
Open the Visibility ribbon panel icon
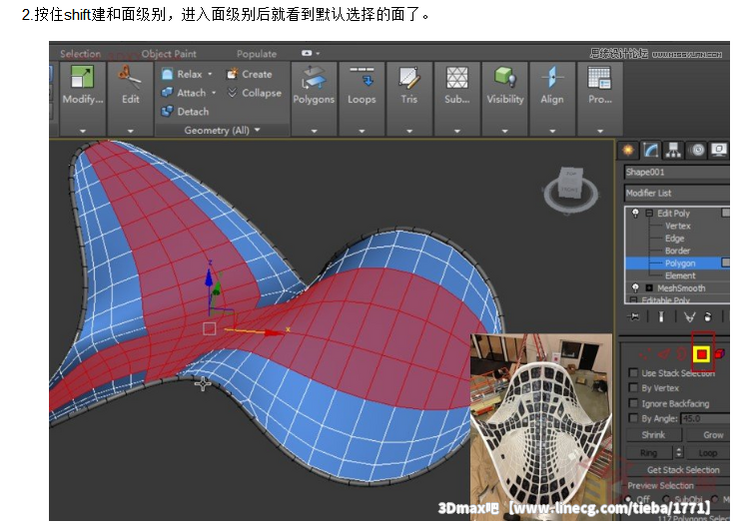pyautogui.click(x=505, y=77)
